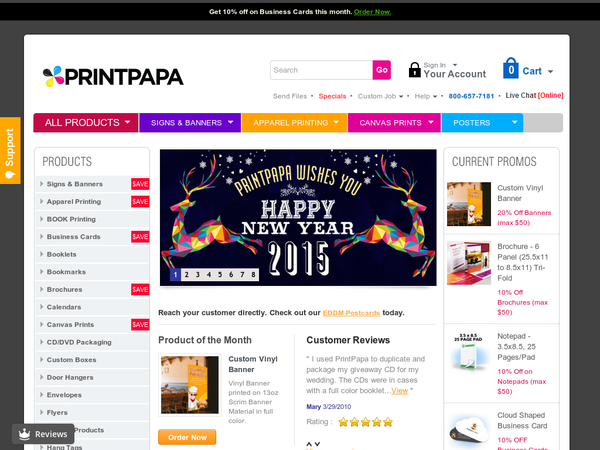Click the 10% Off Brochures promo text

(x=523, y=302)
